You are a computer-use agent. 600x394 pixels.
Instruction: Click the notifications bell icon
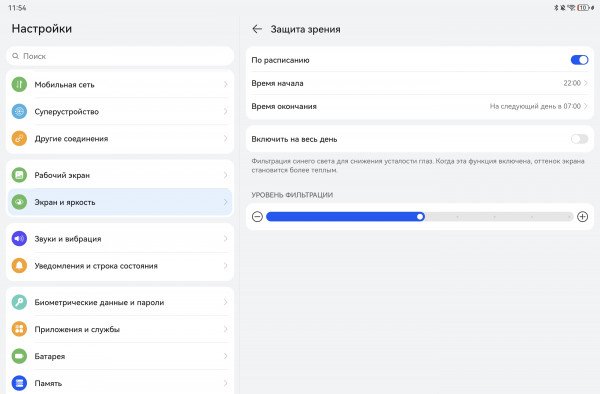pyautogui.click(x=19, y=265)
